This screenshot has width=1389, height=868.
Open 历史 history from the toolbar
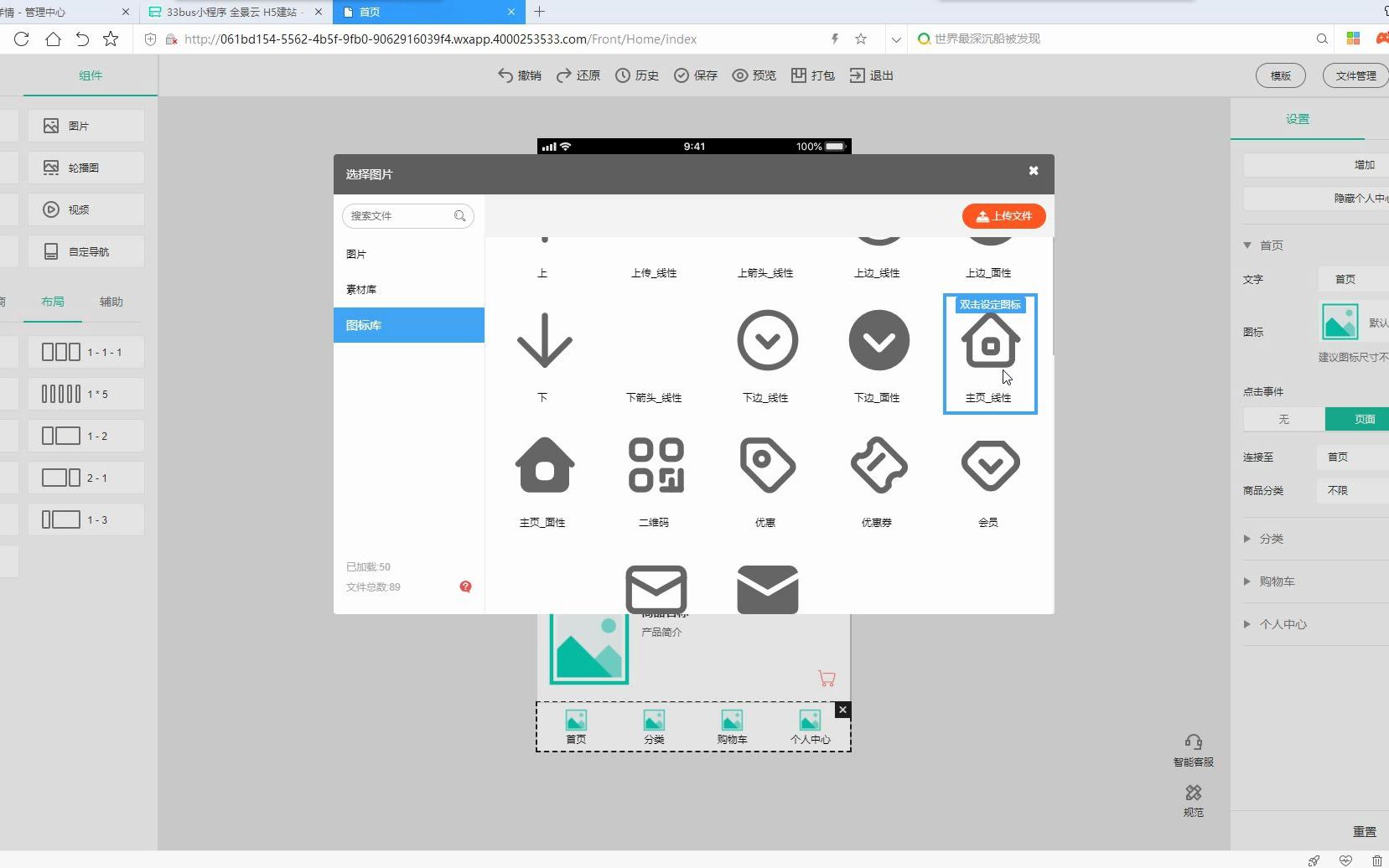pos(637,75)
